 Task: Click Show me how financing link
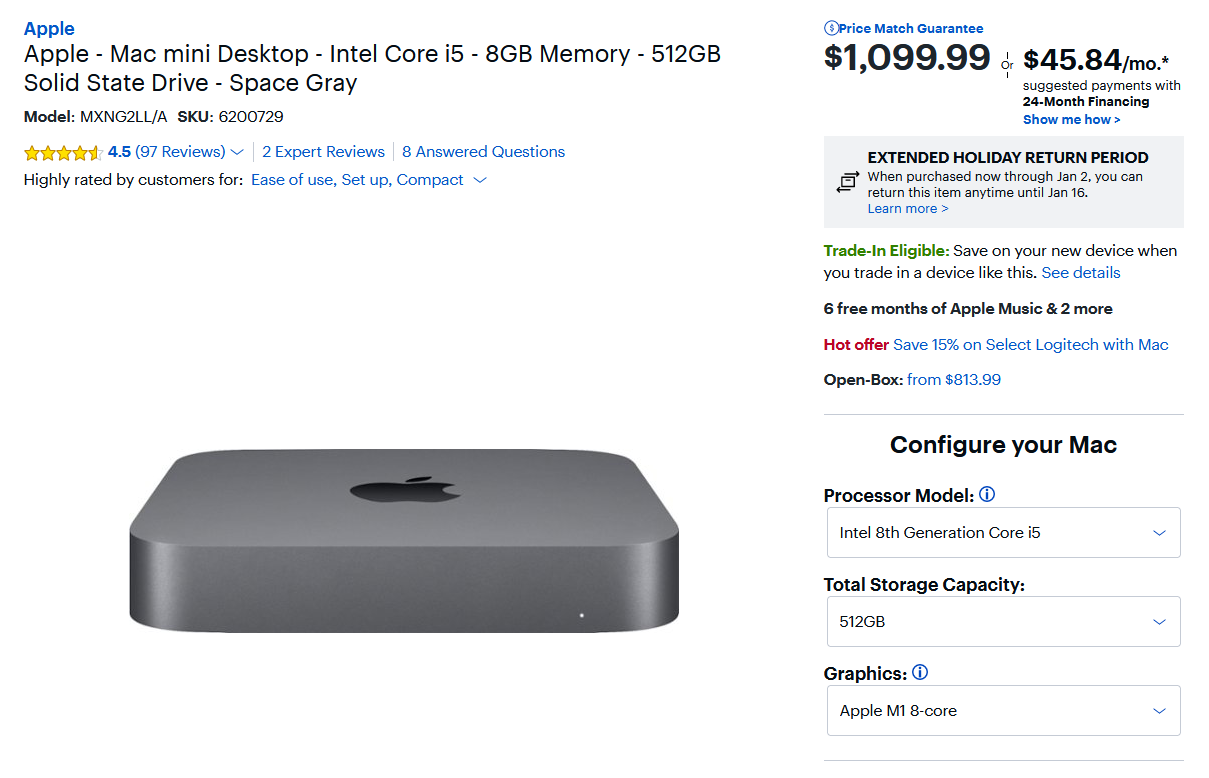click(x=1071, y=119)
